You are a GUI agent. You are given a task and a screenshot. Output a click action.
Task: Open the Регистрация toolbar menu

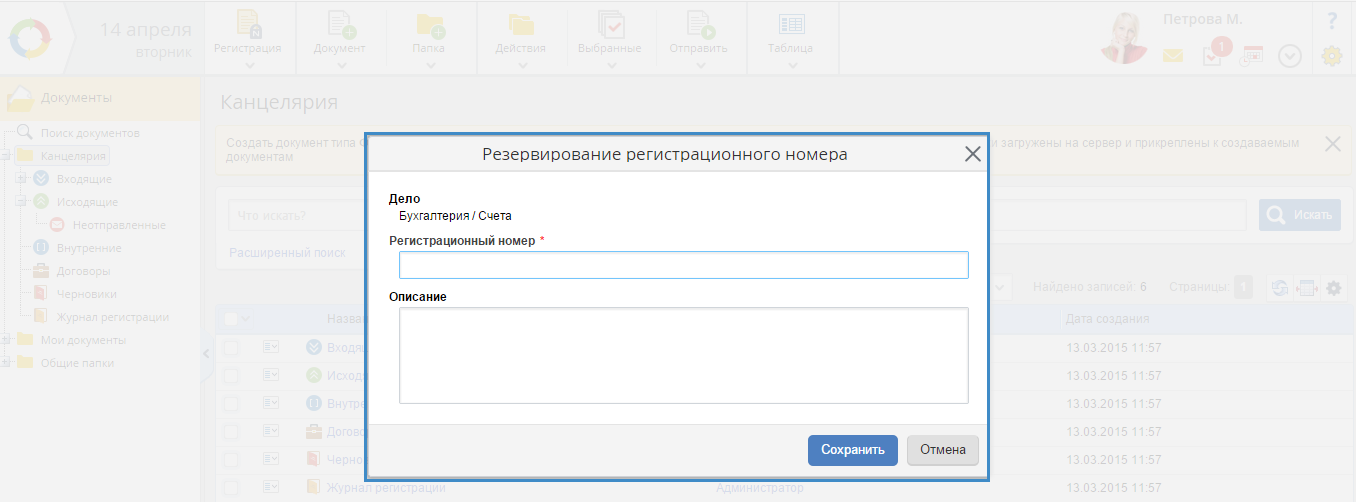click(248, 40)
